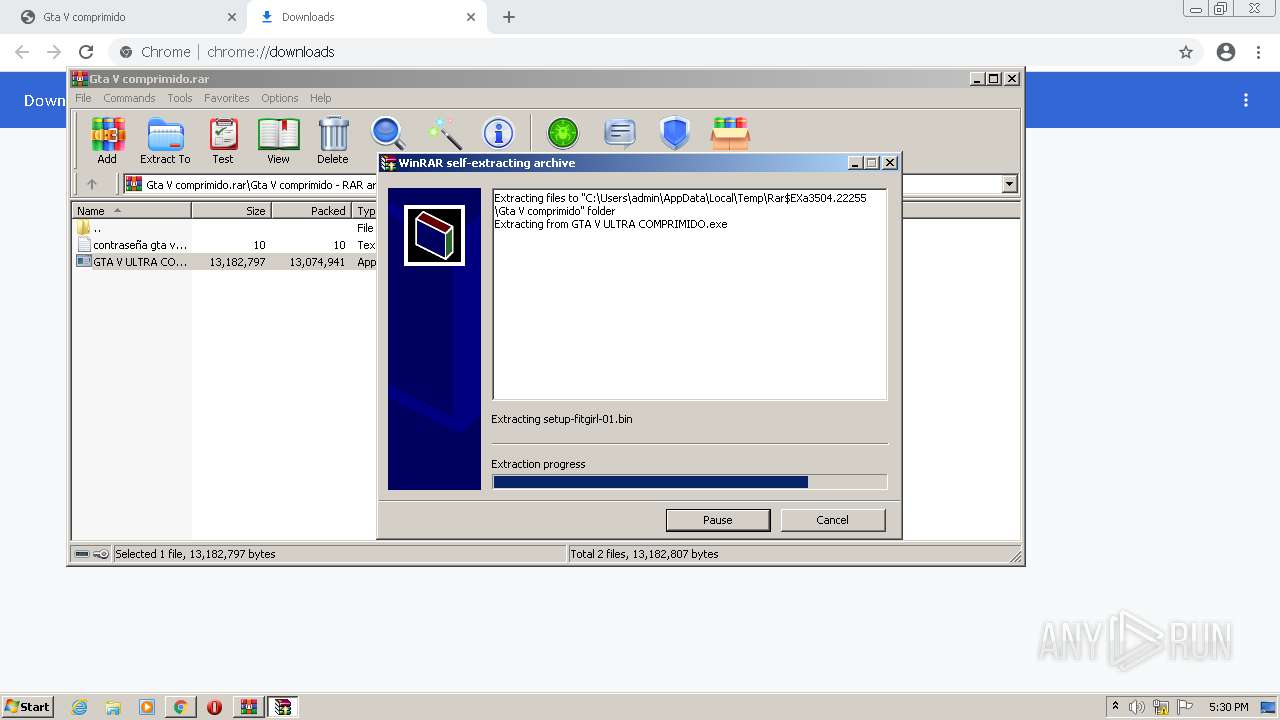This screenshot has height=720, width=1280.
Task: Click the drive icon in WinRAR status bar
Action: click(82, 554)
